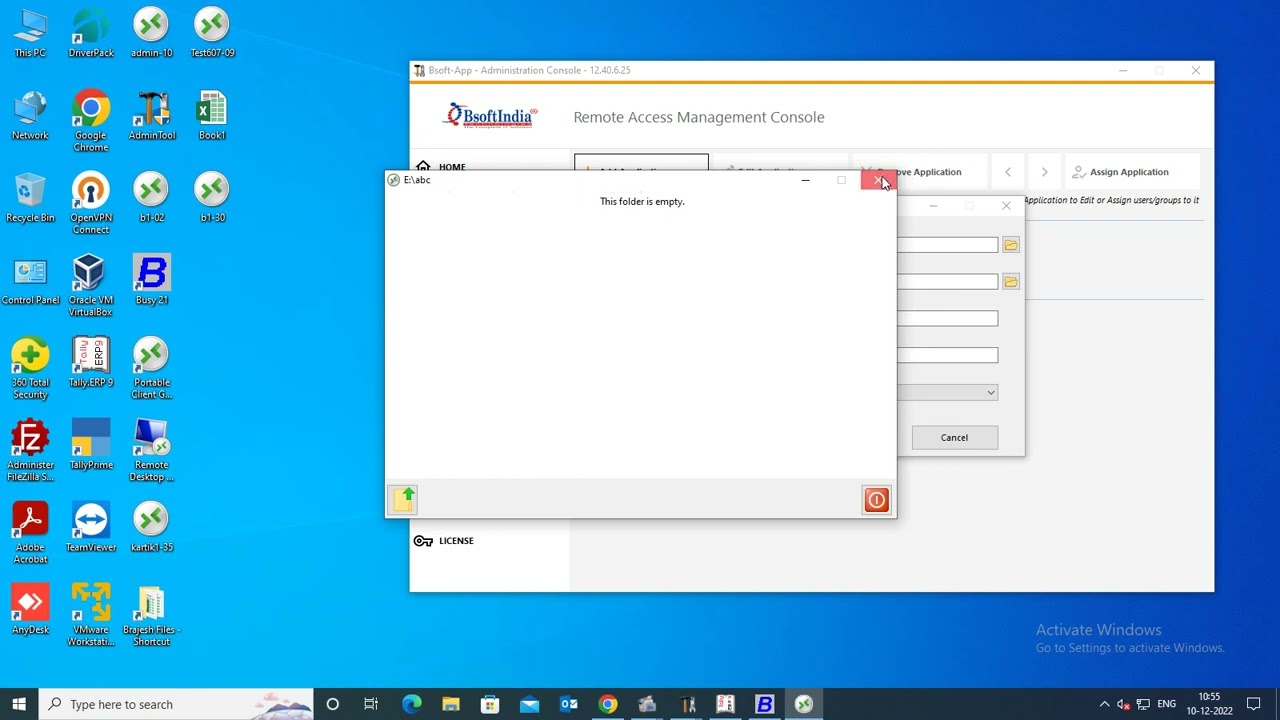Click the second folder browse icon in dialog
1280x720 pixels.
coord(1010,282)
